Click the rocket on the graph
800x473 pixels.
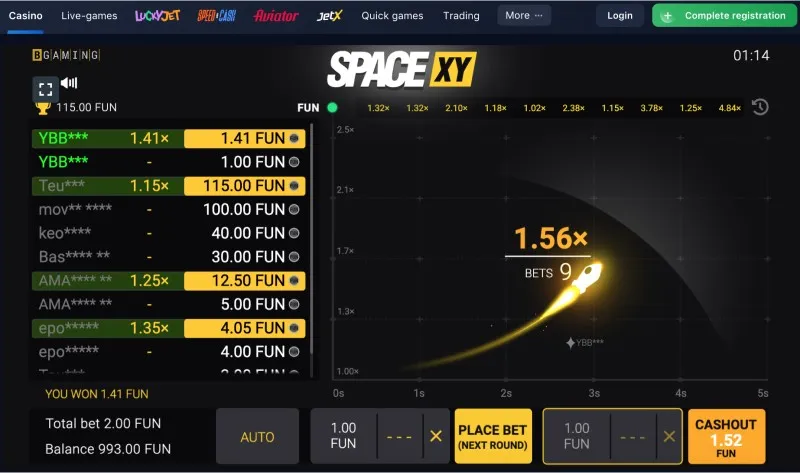(588, 277)
